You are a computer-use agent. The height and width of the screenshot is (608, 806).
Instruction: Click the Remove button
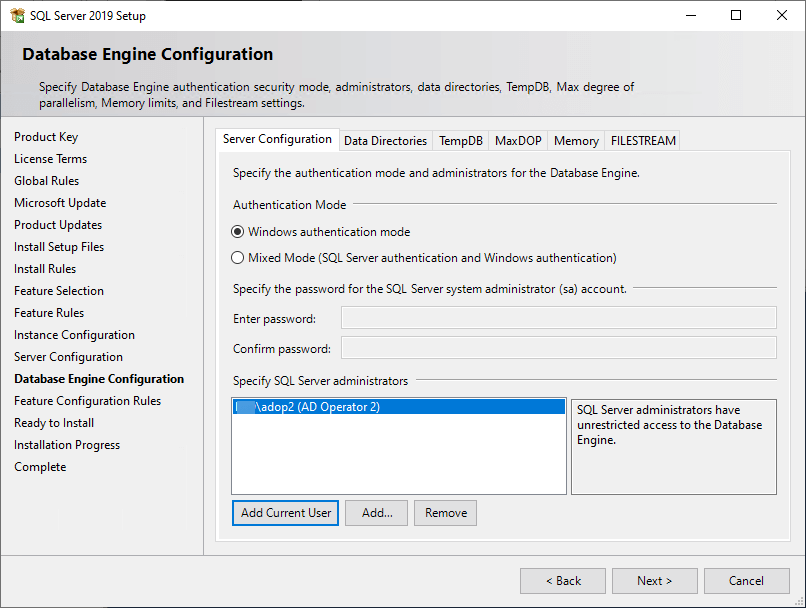[446, 513]
